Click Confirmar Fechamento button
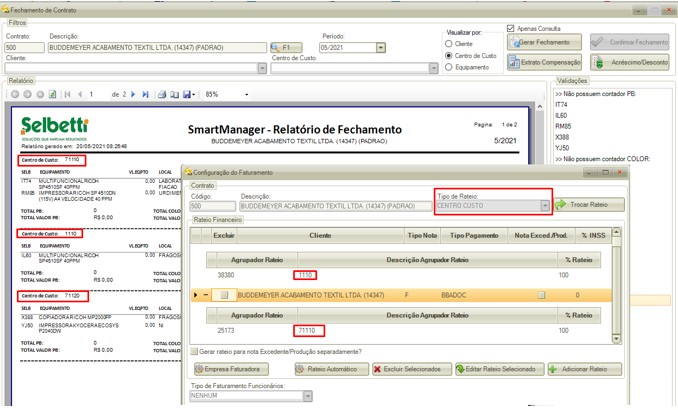The image size is (678, 410). [630, 42]
